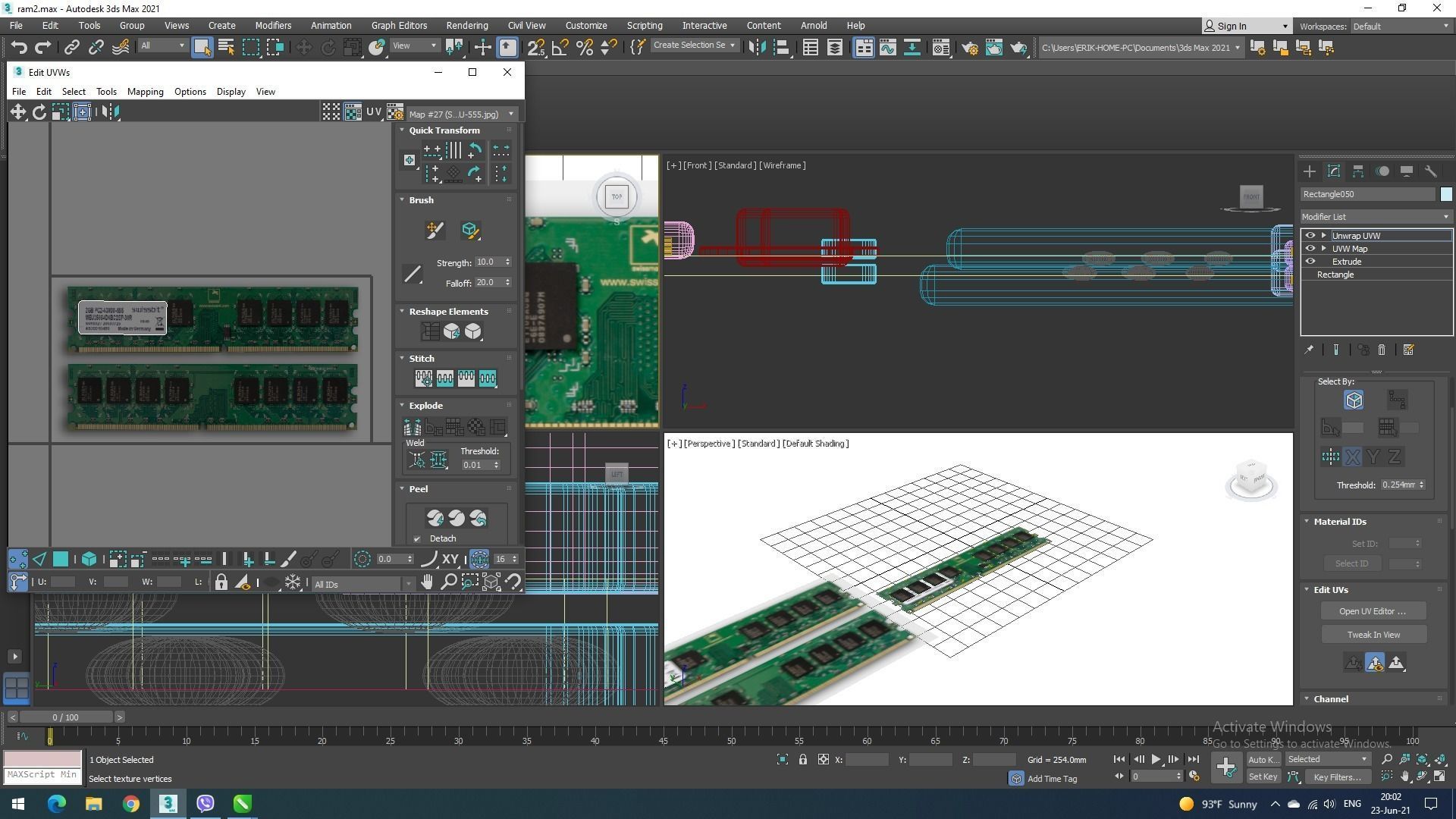Viewport: 1456px width, 819px height.
Task: Click the Sign In button
Action: [1246, 27]
